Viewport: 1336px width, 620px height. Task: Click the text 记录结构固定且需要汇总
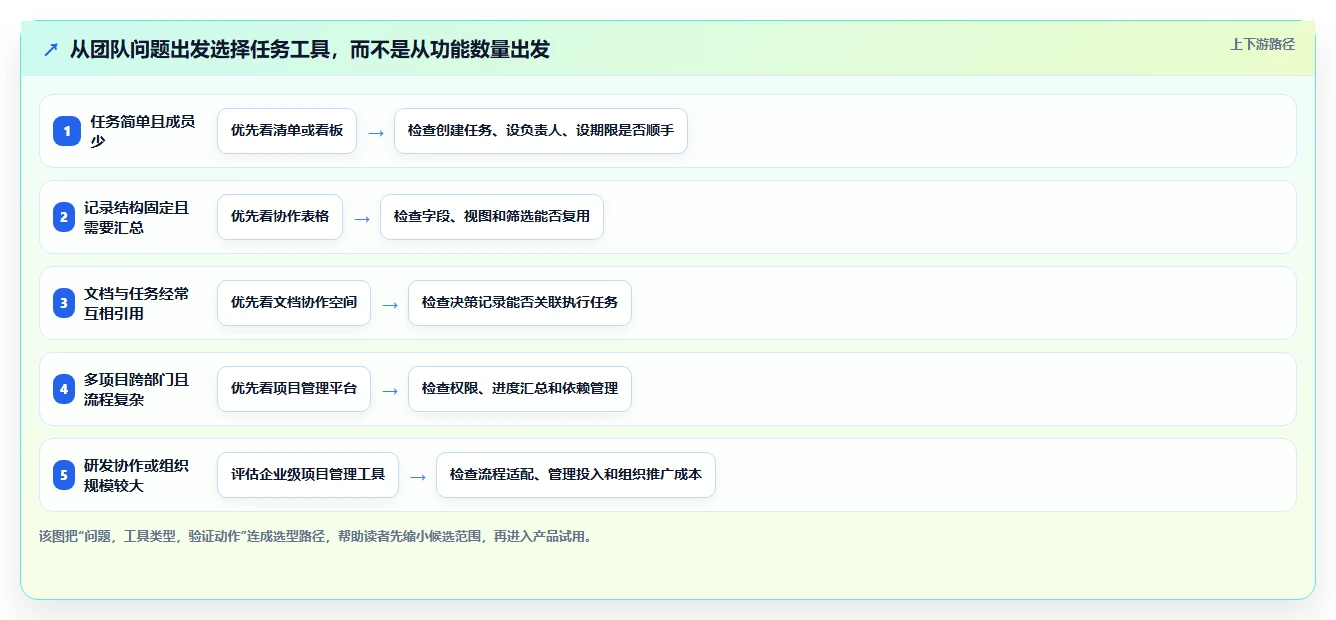137,217
